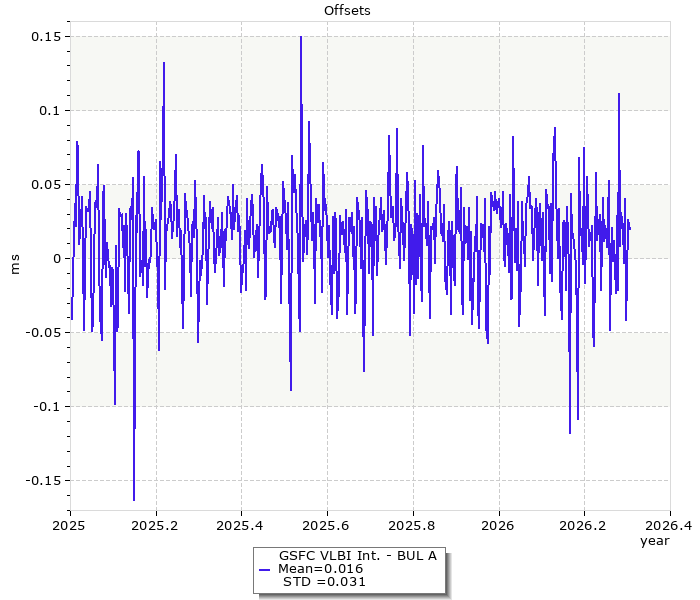
Task: Click the positive 0.05 y-axis tick label
Action: [44, 185]
